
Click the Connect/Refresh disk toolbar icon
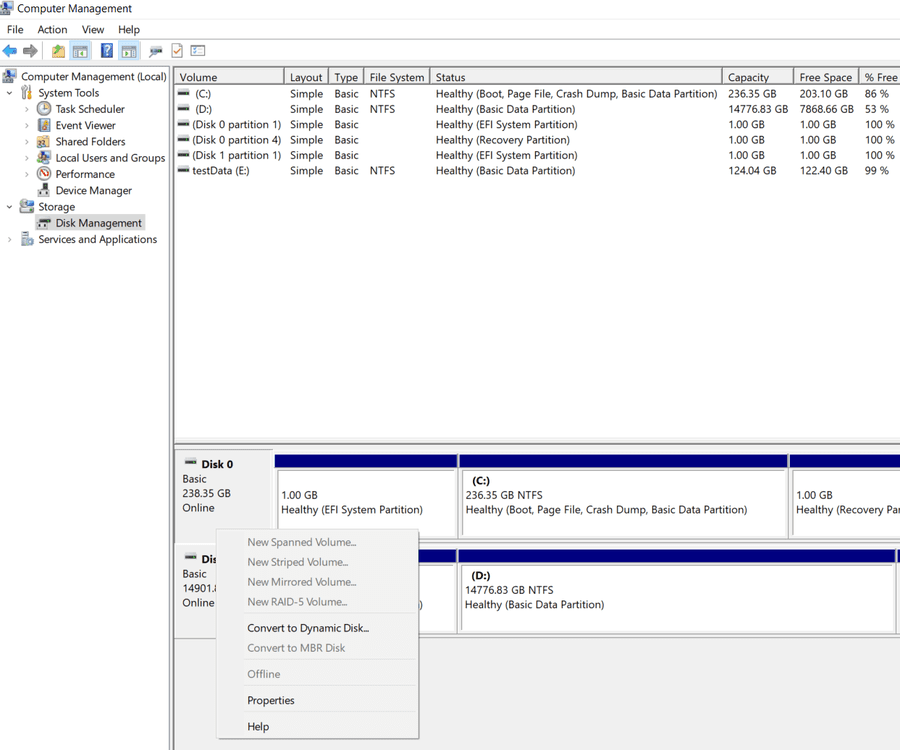(156, 52)
